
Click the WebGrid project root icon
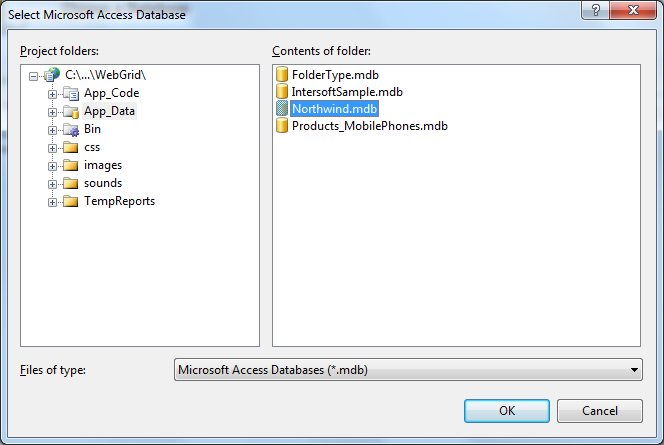pos(52,75)
